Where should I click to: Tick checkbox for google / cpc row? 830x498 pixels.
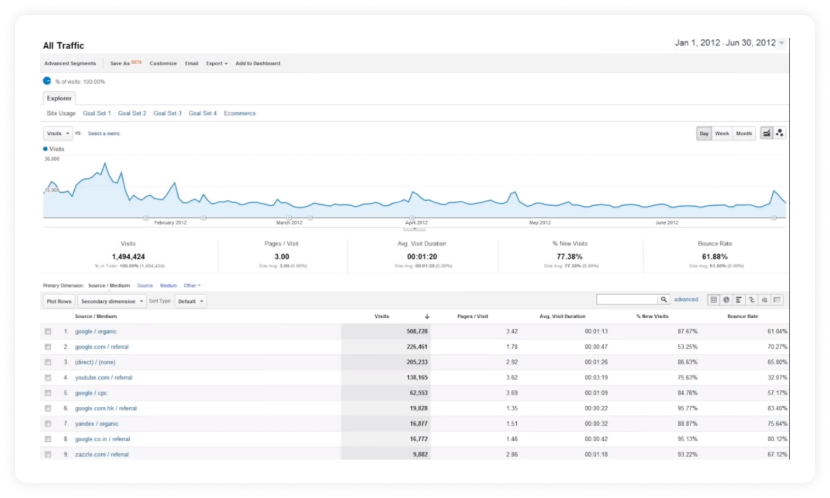[x=48, y=393]
